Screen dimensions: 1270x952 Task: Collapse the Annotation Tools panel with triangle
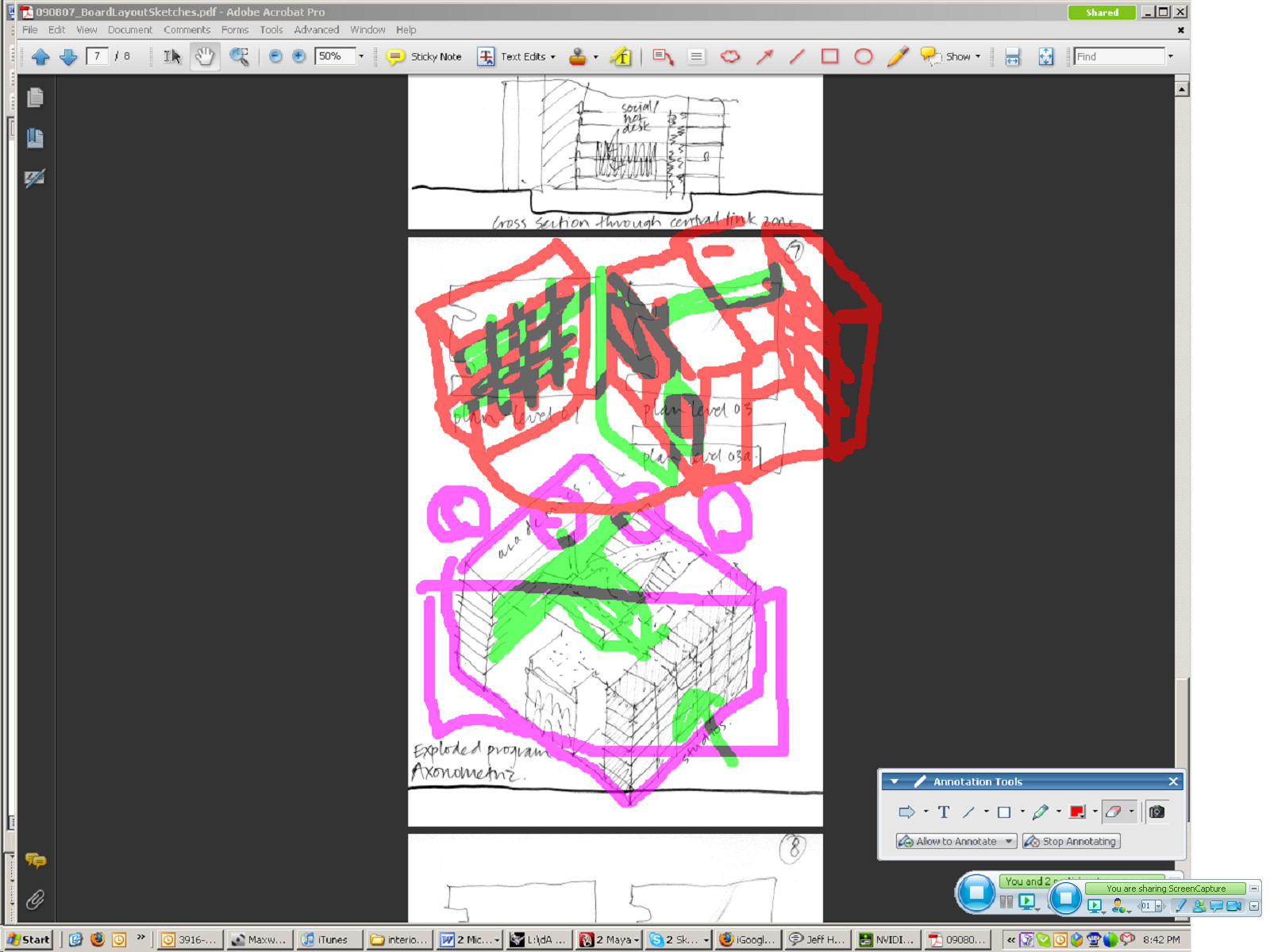[895, 781]
